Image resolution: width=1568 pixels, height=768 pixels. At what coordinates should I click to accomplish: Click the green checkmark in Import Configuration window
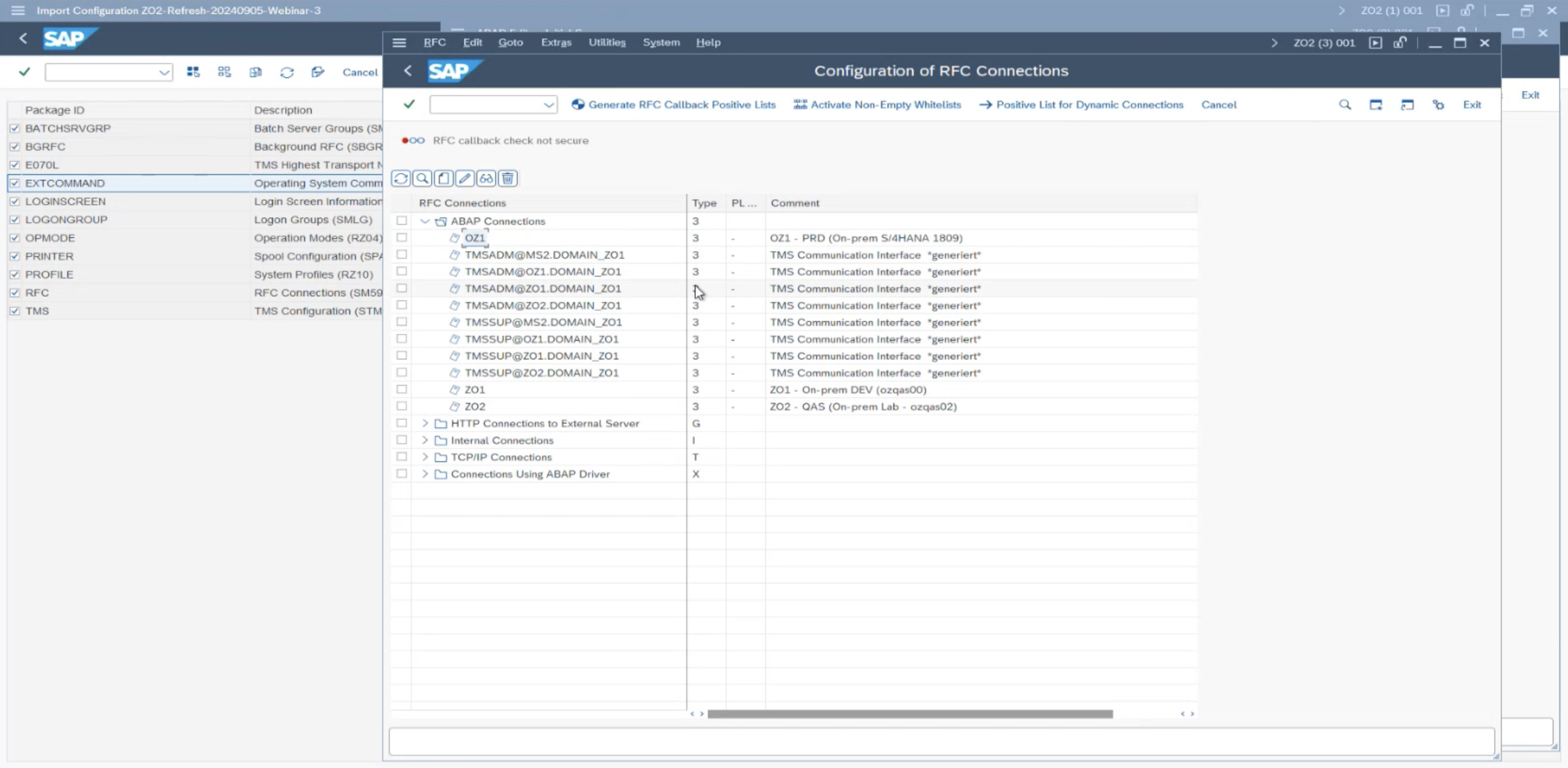[x=24, y=72]
